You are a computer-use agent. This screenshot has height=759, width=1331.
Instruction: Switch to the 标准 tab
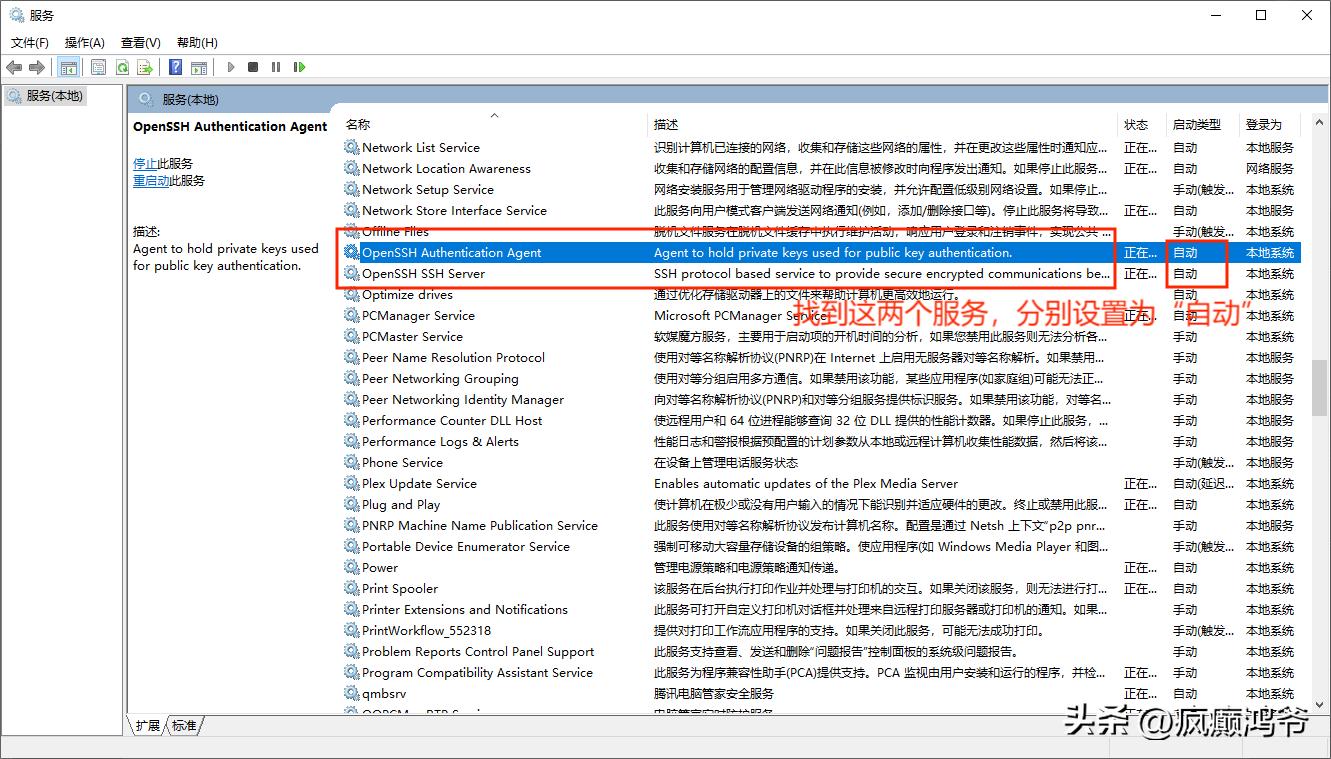click(184, 726)
